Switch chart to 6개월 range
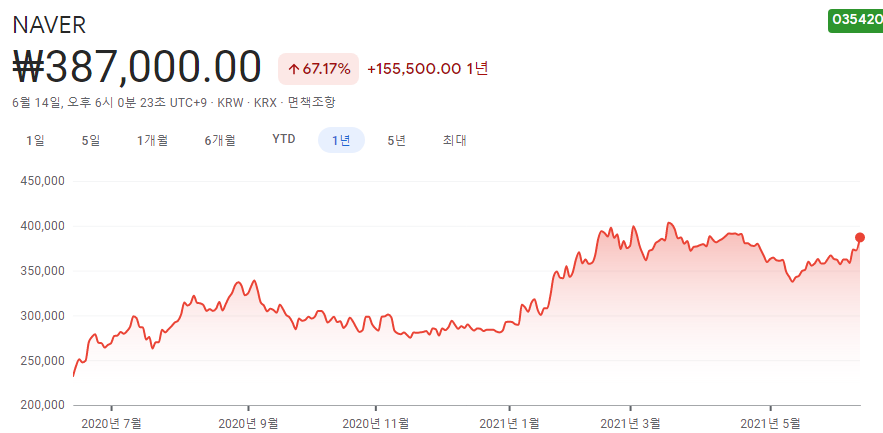 220,140
